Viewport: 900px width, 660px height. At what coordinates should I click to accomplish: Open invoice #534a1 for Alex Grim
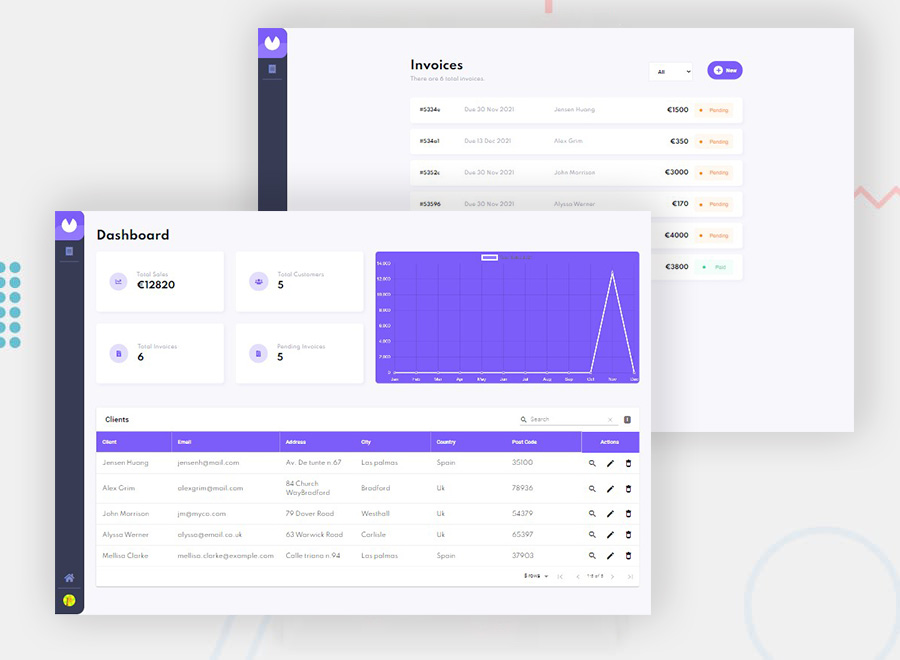point(576,141)
